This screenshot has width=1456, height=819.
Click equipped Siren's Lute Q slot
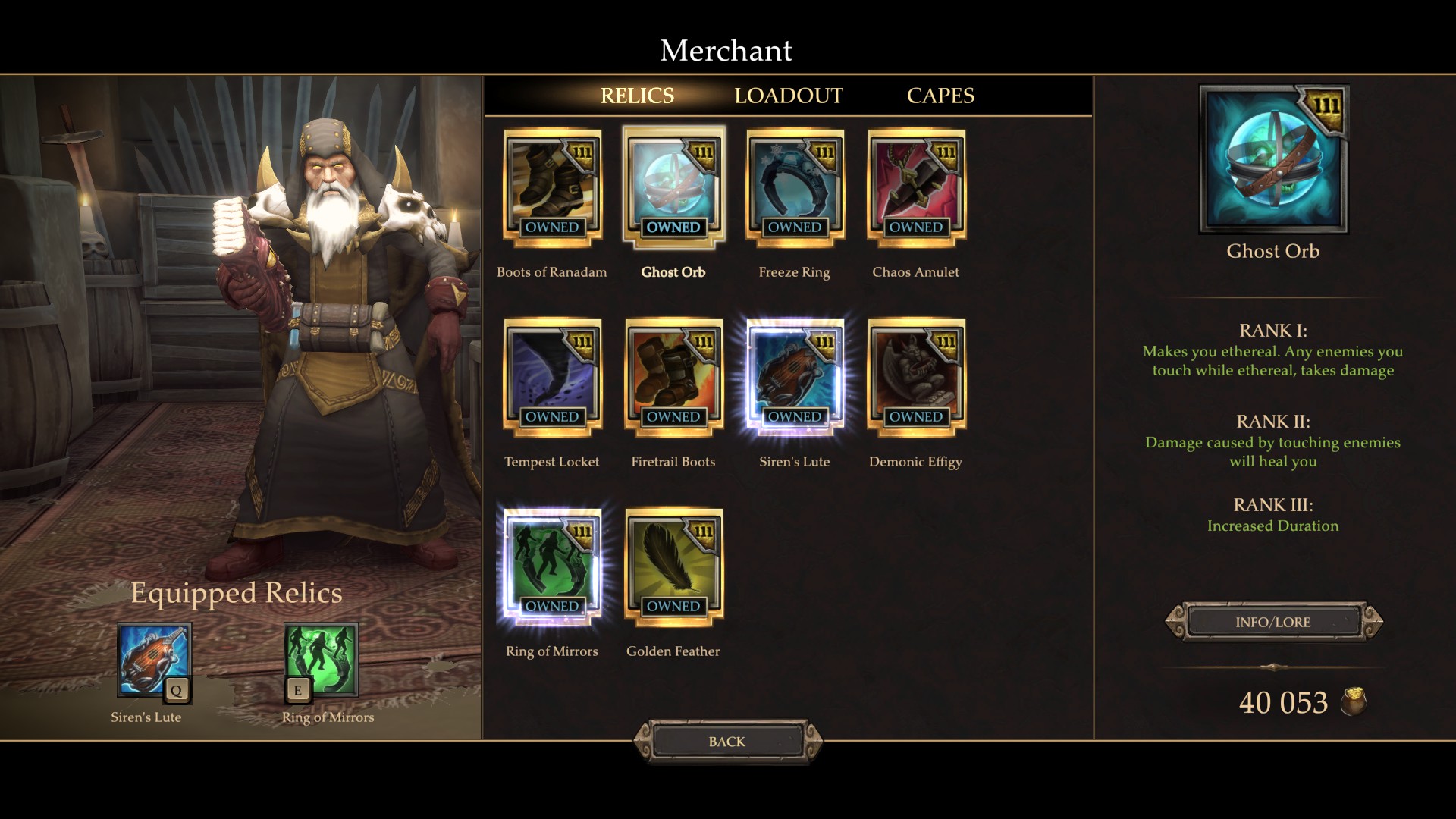pyautogui.click(x=154, y=661)
